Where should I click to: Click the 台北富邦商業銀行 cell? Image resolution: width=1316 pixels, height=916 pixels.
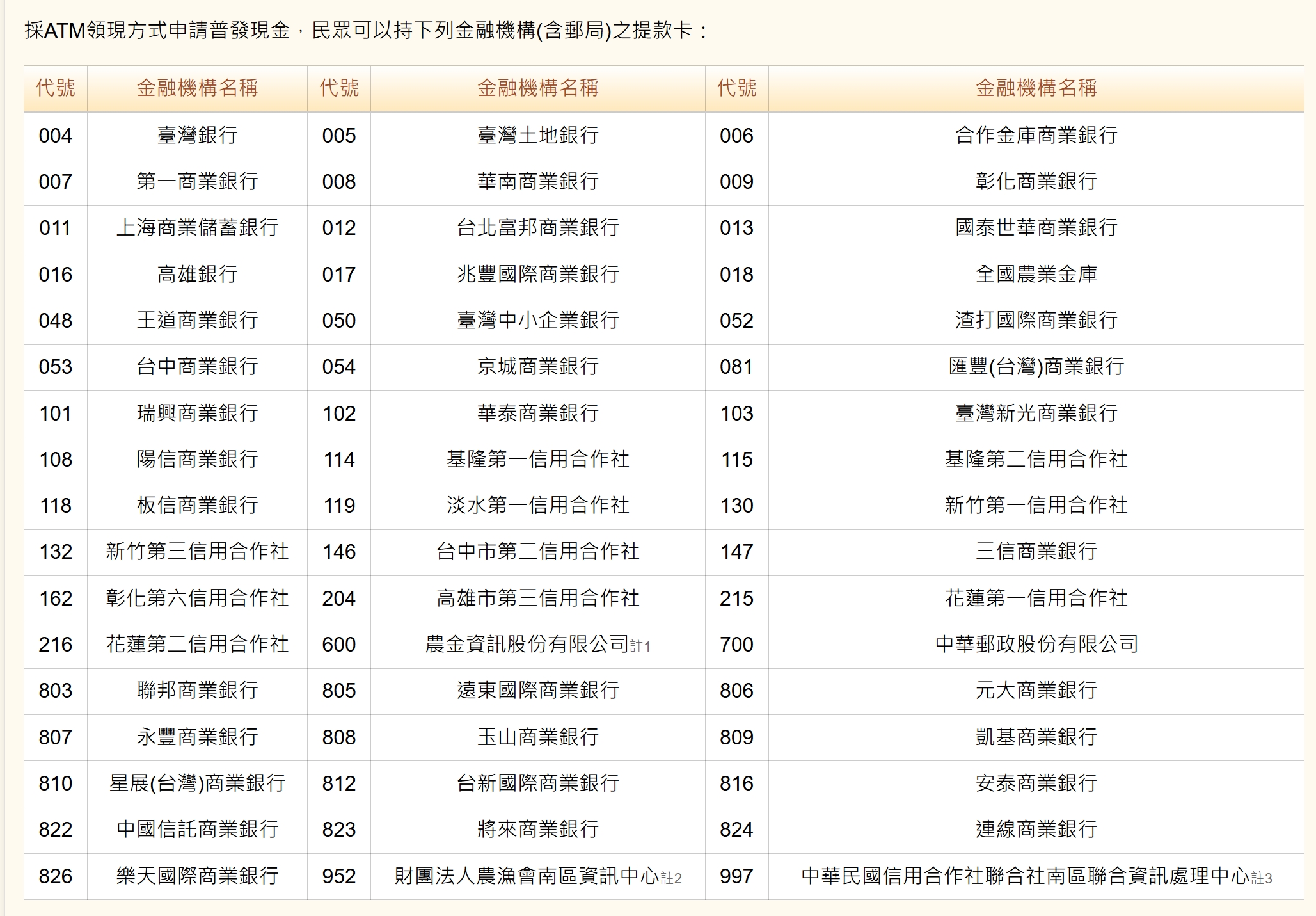(537, 228)
